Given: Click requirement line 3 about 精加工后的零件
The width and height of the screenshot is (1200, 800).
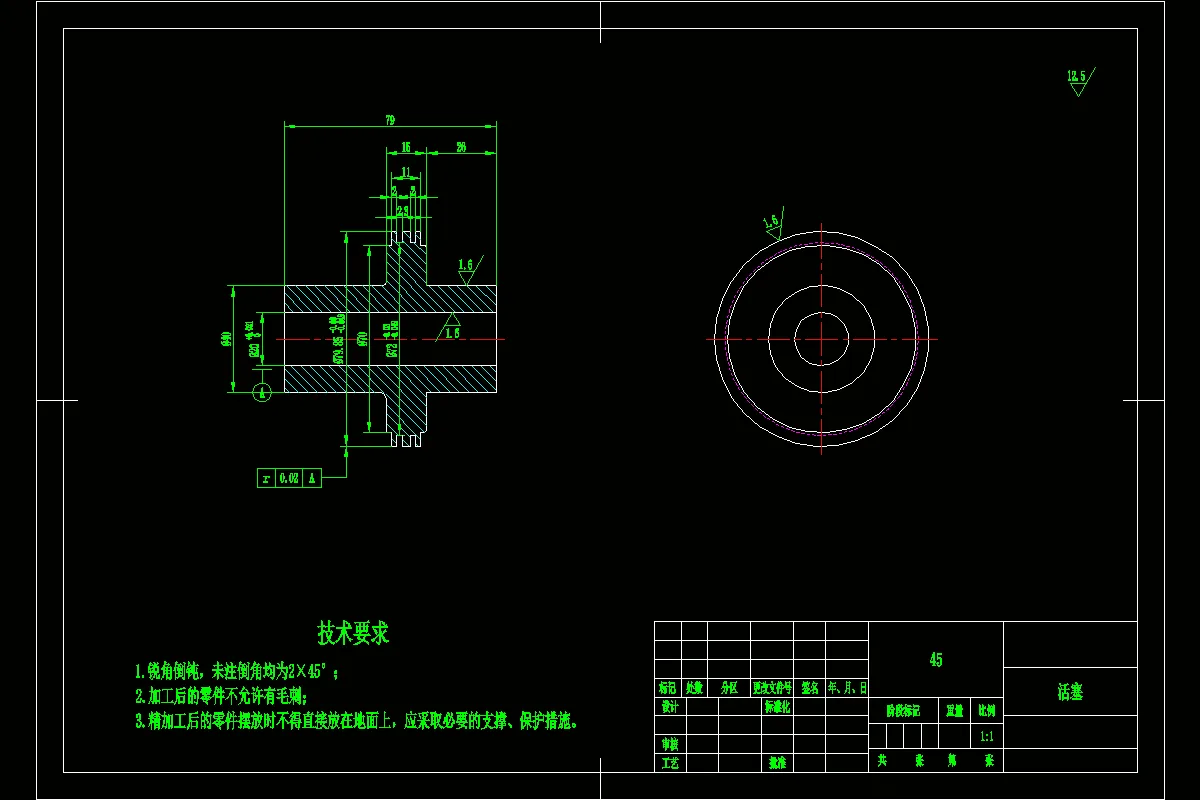Looking at the screenshot, I should [x=357, y=720].
